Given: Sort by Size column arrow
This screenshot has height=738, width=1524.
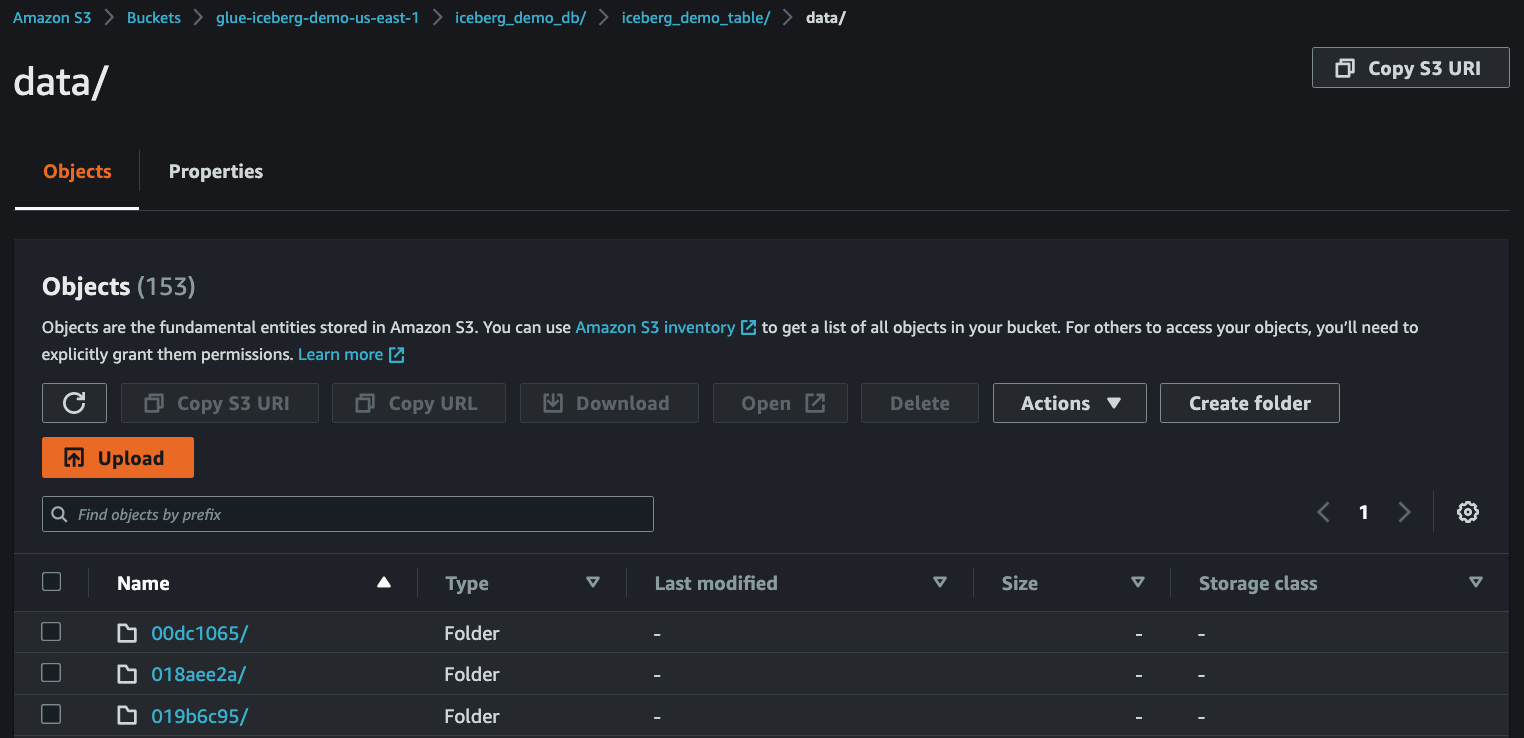Looking at the screenshot, I should [1137, 582].
